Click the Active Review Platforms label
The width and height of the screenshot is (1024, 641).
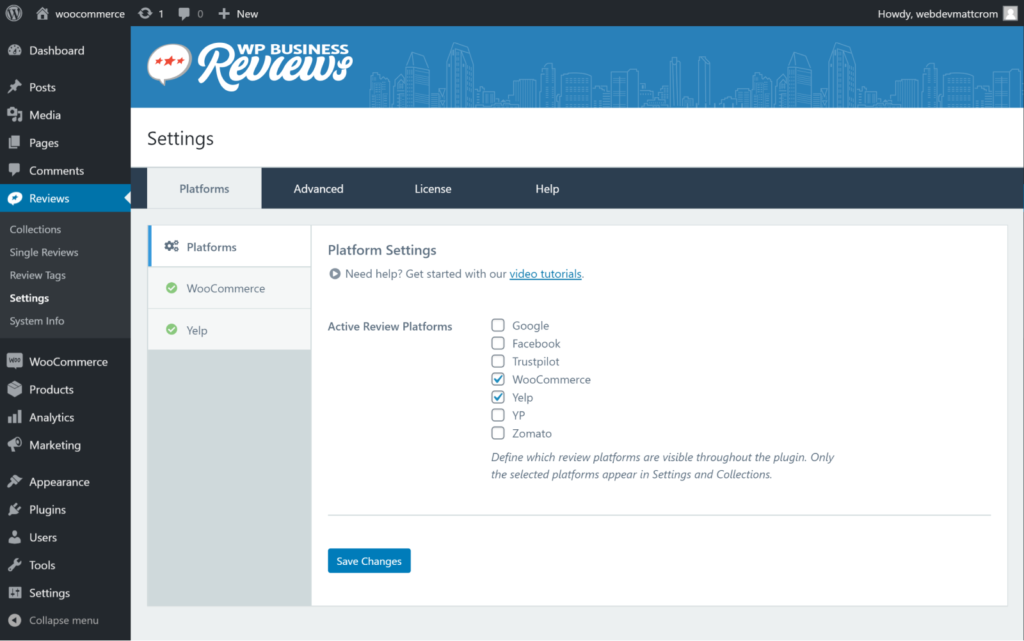(390, 326)
